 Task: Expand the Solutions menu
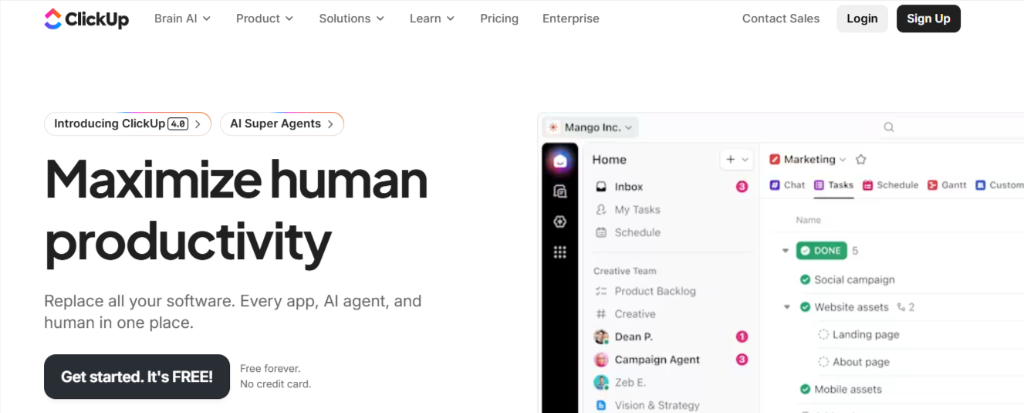pos(352,19)
